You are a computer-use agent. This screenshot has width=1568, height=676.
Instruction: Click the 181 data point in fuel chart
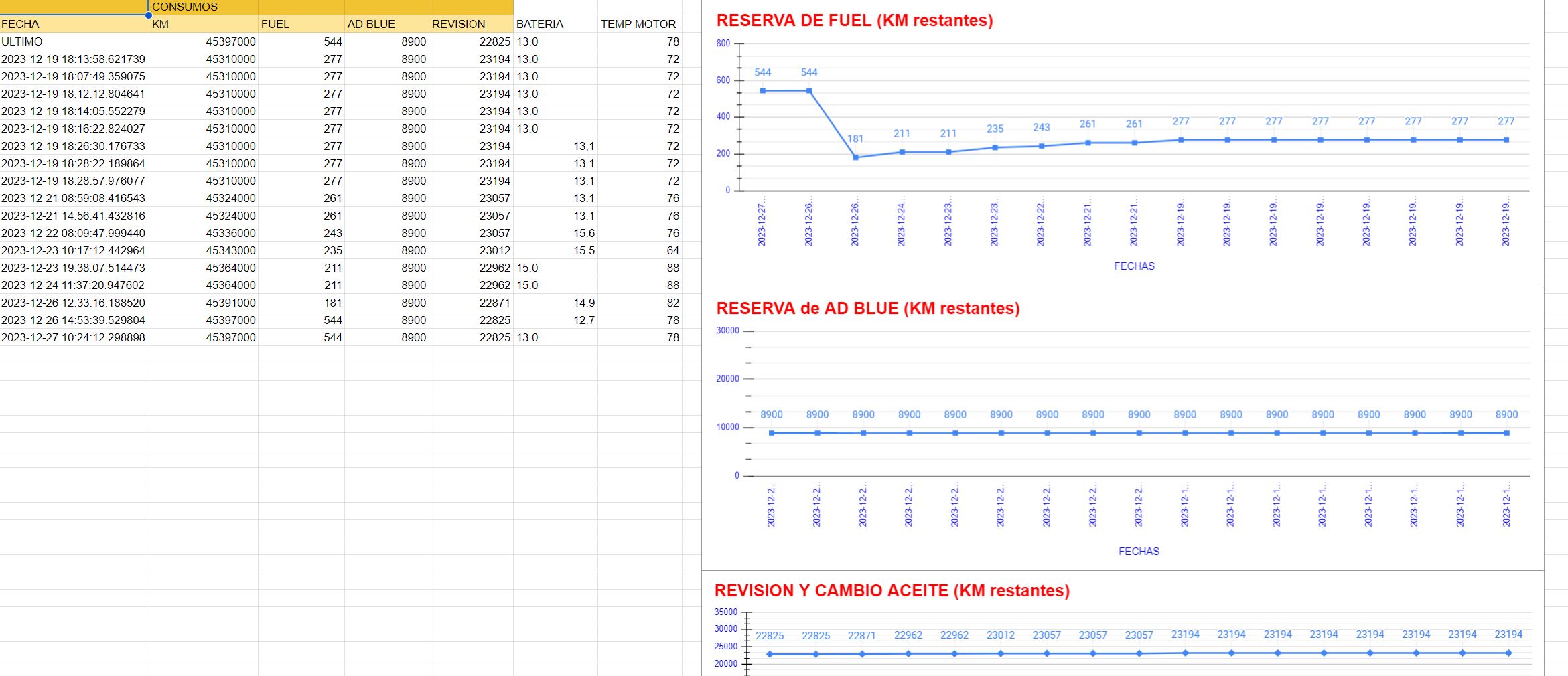pos(855,157)
